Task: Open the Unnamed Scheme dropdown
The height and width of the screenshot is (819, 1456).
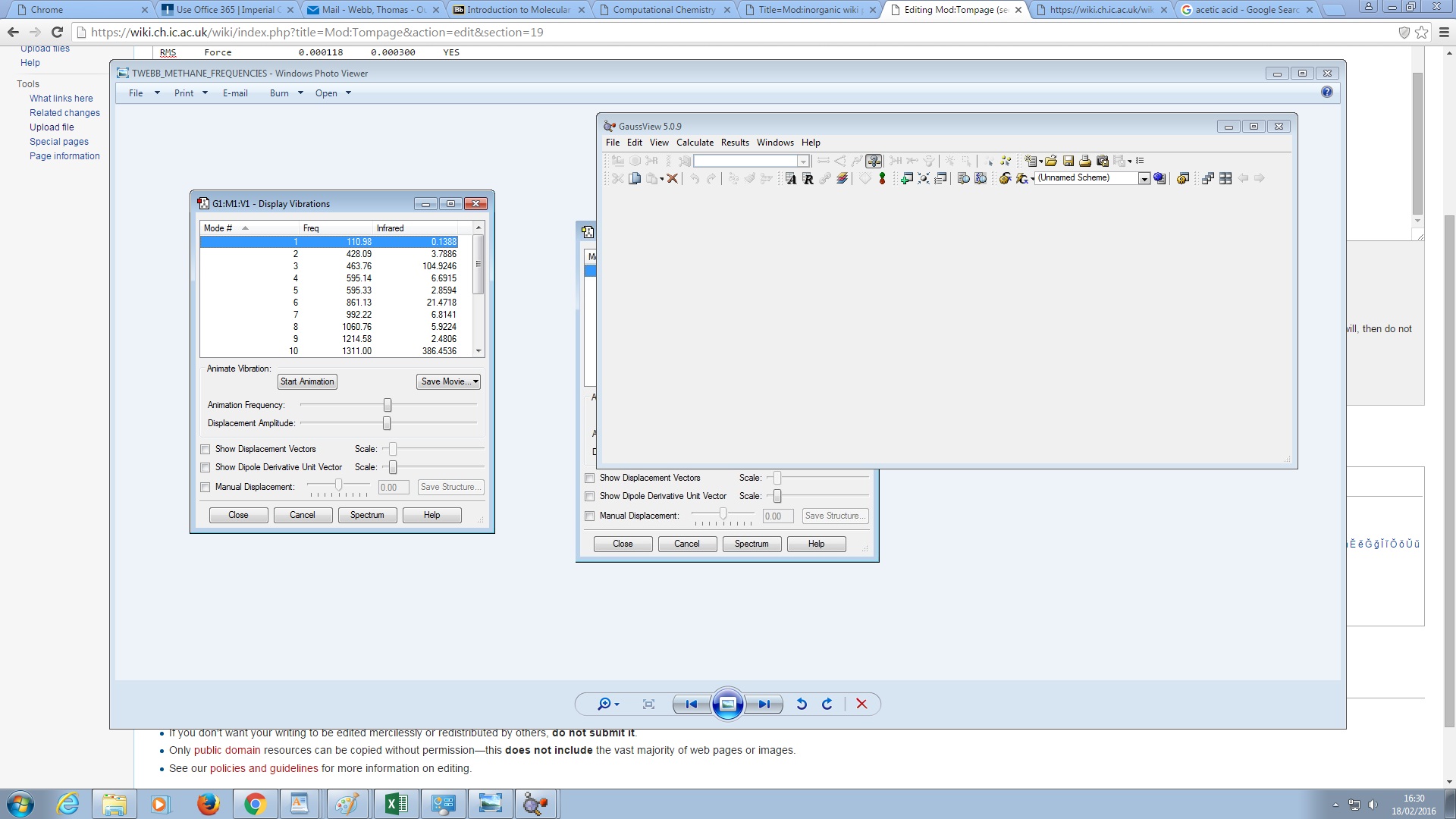Action: 1144,178
